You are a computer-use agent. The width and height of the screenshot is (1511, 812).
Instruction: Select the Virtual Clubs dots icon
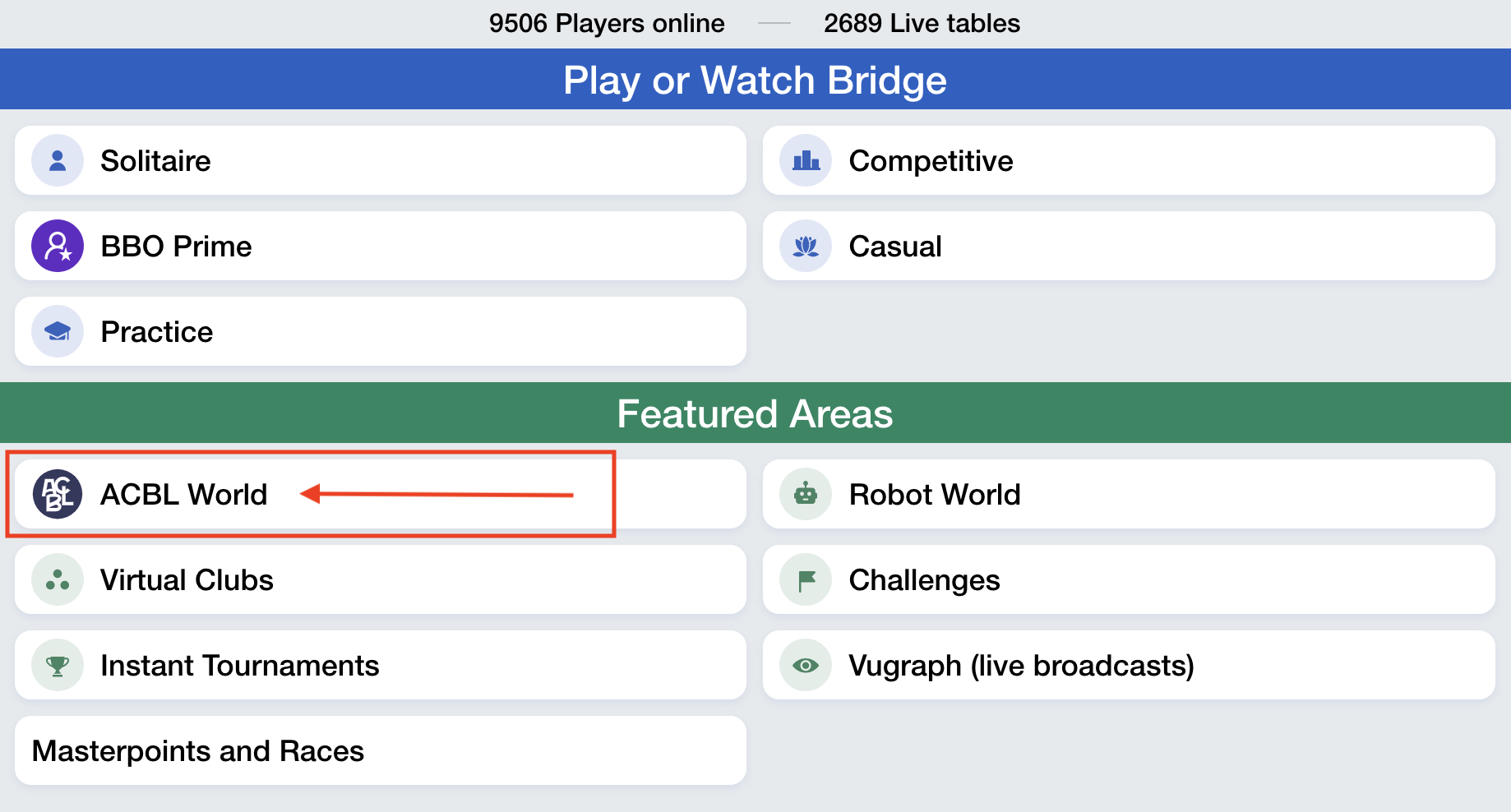(57, 579)
